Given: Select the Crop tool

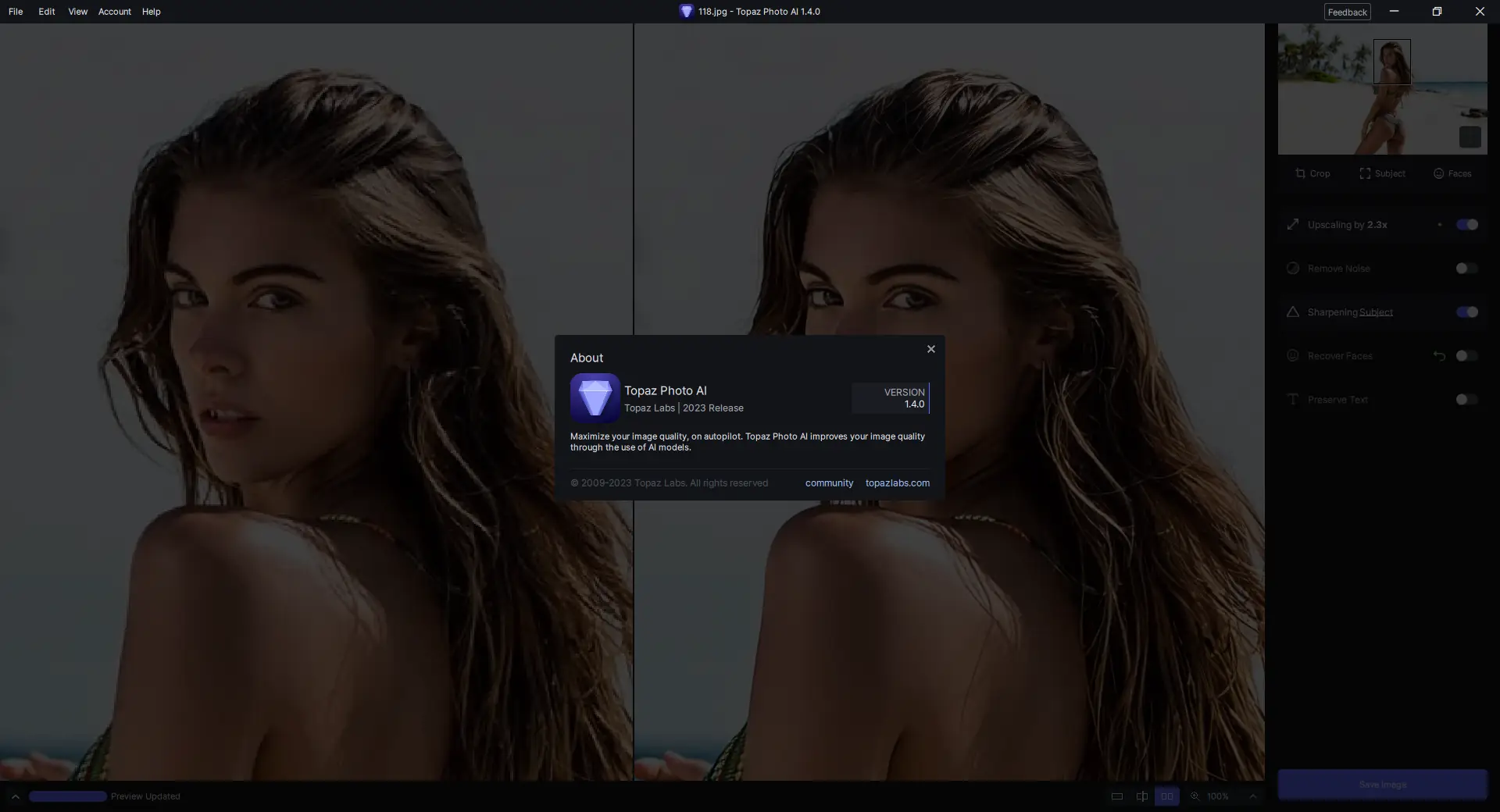Looking at the screenshot, I should [1312, 173].
